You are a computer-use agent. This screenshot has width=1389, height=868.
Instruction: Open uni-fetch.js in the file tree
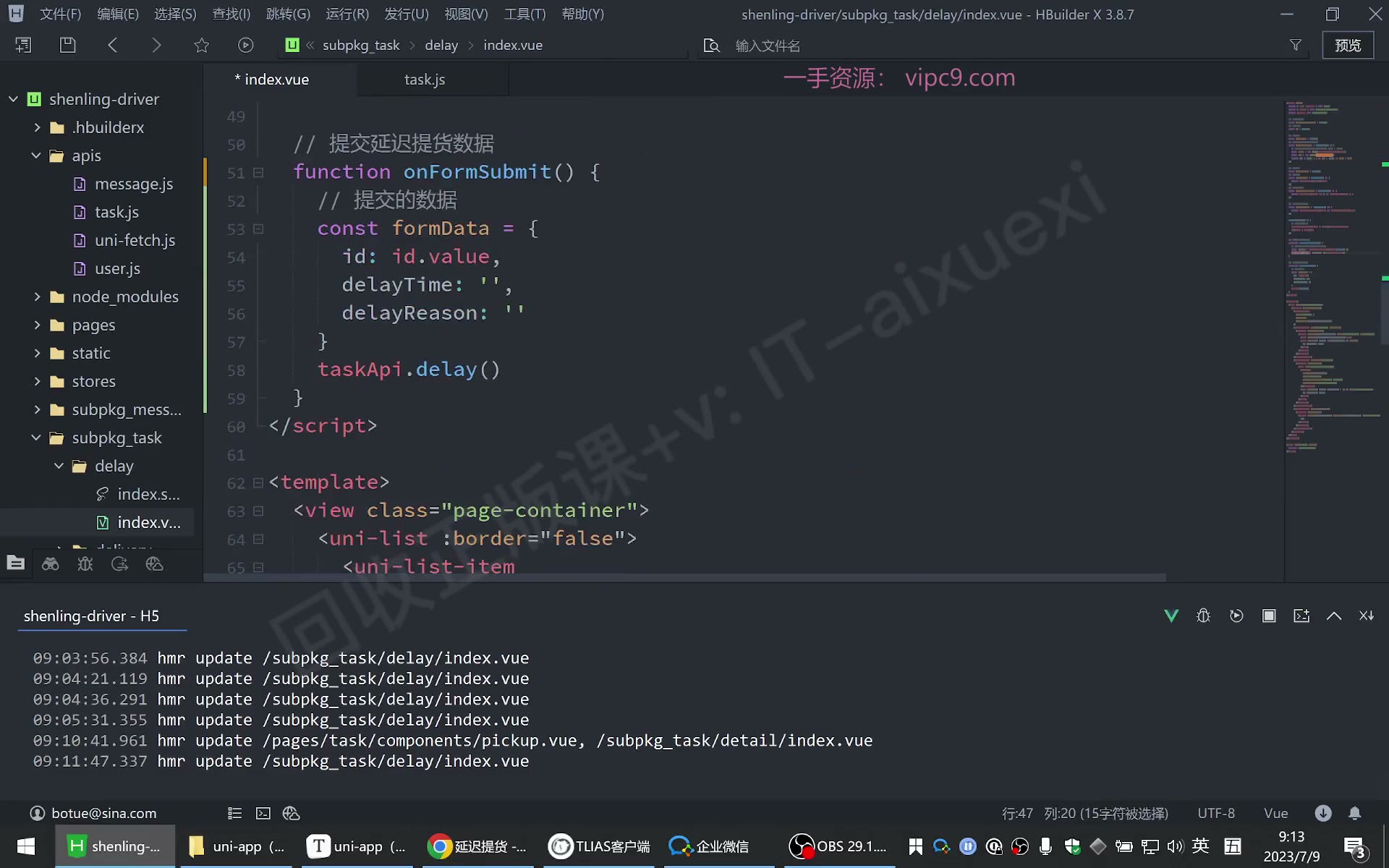coord(135,240)
